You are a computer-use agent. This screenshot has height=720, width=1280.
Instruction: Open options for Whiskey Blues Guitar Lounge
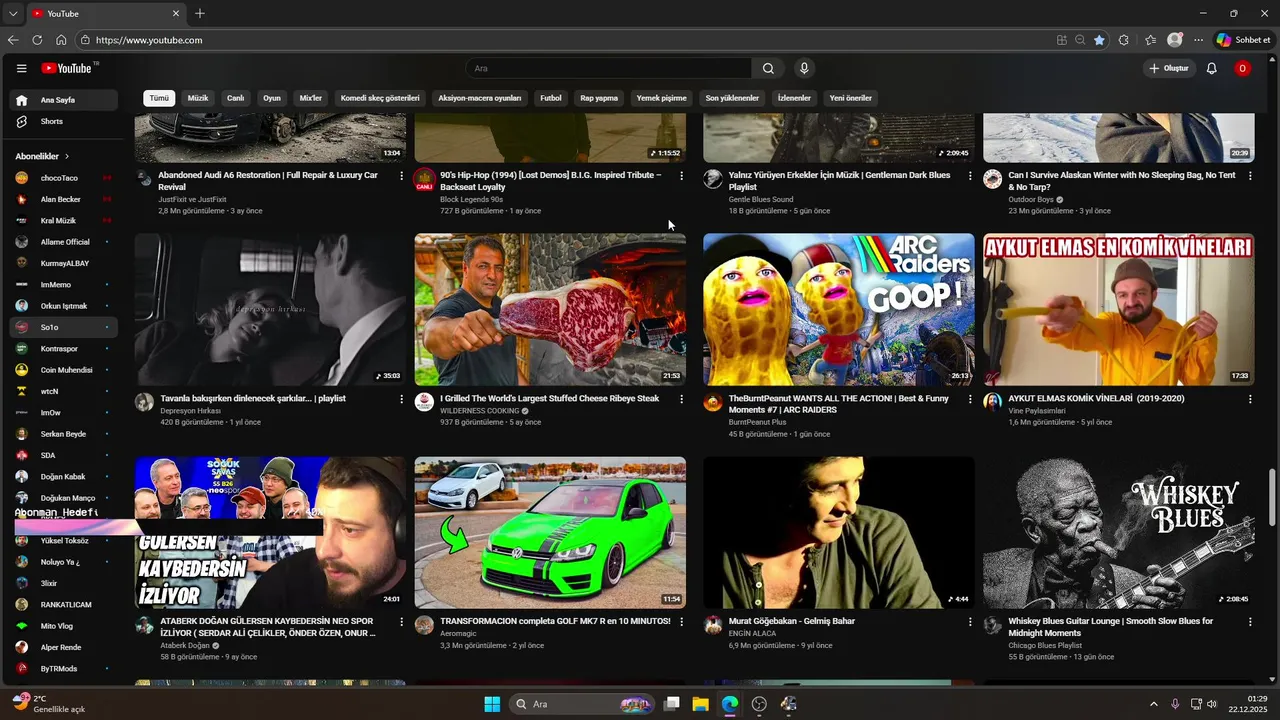(1250, 622)
